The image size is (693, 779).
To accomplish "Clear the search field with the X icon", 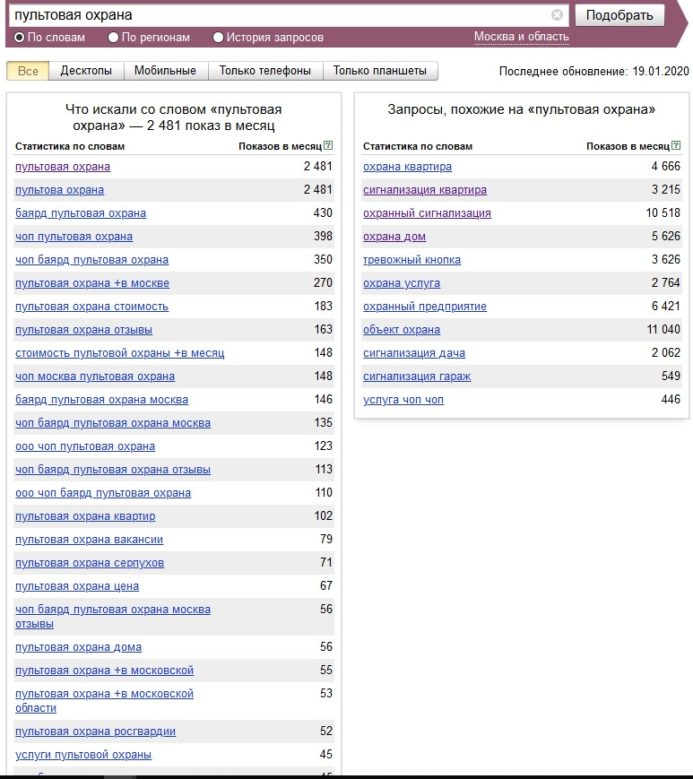I will point(557,15).
